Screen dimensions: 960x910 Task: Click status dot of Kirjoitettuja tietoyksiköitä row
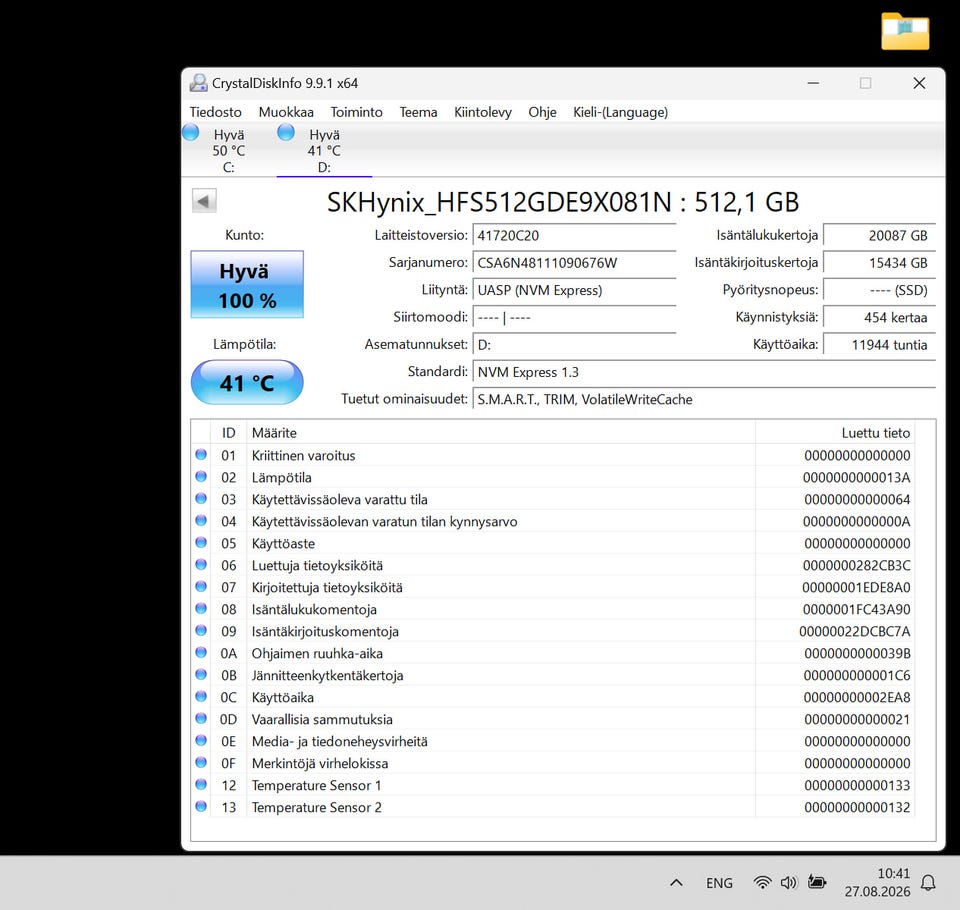click(201, 587)
